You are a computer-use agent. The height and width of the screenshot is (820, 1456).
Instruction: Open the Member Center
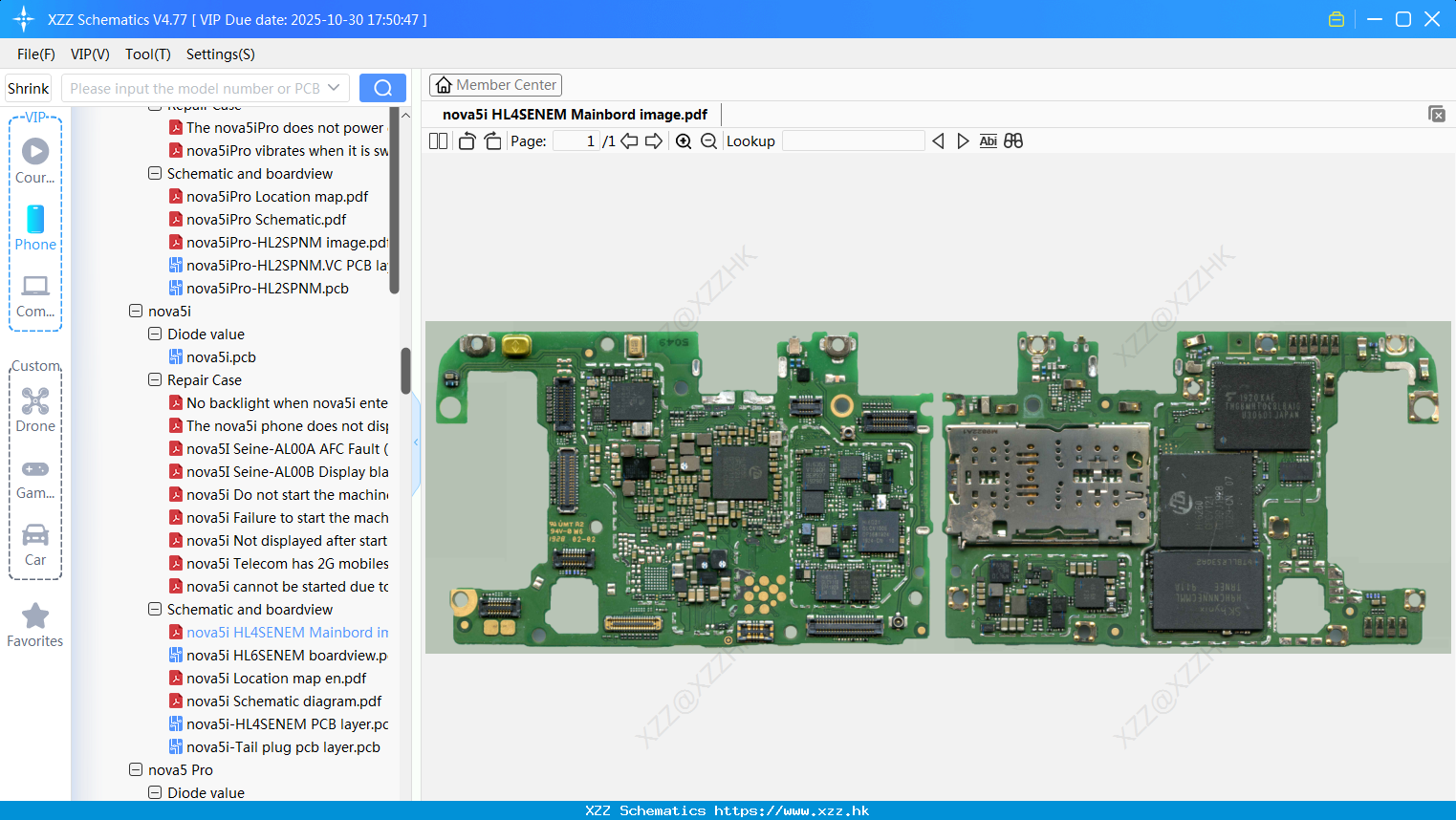(x=495, y=85)
